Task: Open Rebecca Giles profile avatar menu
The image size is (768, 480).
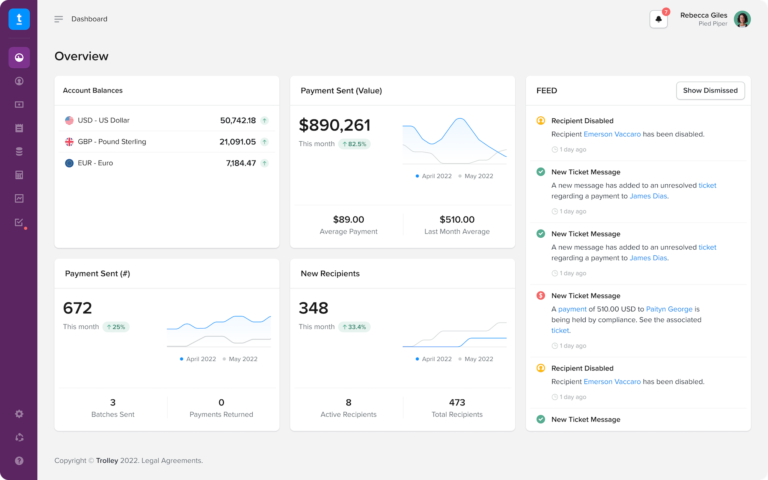Action: (x=742, y=19)
